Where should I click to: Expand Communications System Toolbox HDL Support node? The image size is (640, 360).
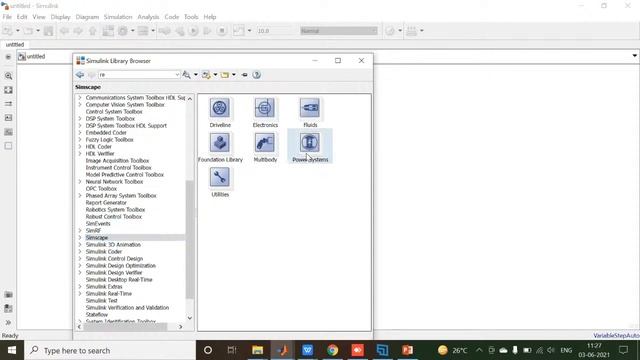pyautogui.click(x=80, y=98)
